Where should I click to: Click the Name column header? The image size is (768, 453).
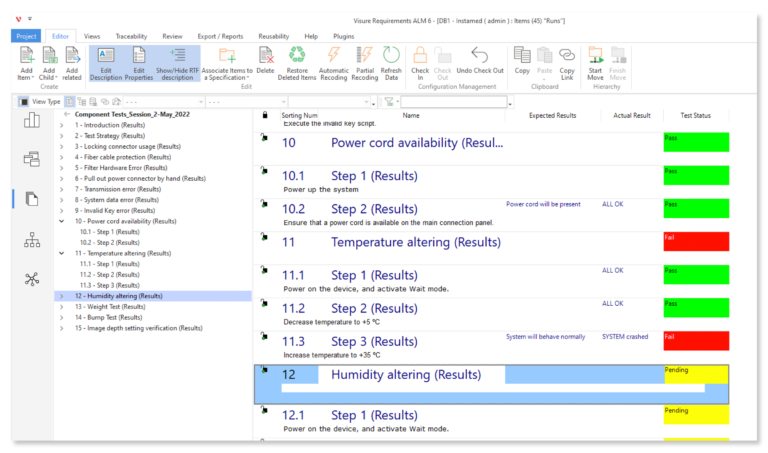[x=411, y=116]
